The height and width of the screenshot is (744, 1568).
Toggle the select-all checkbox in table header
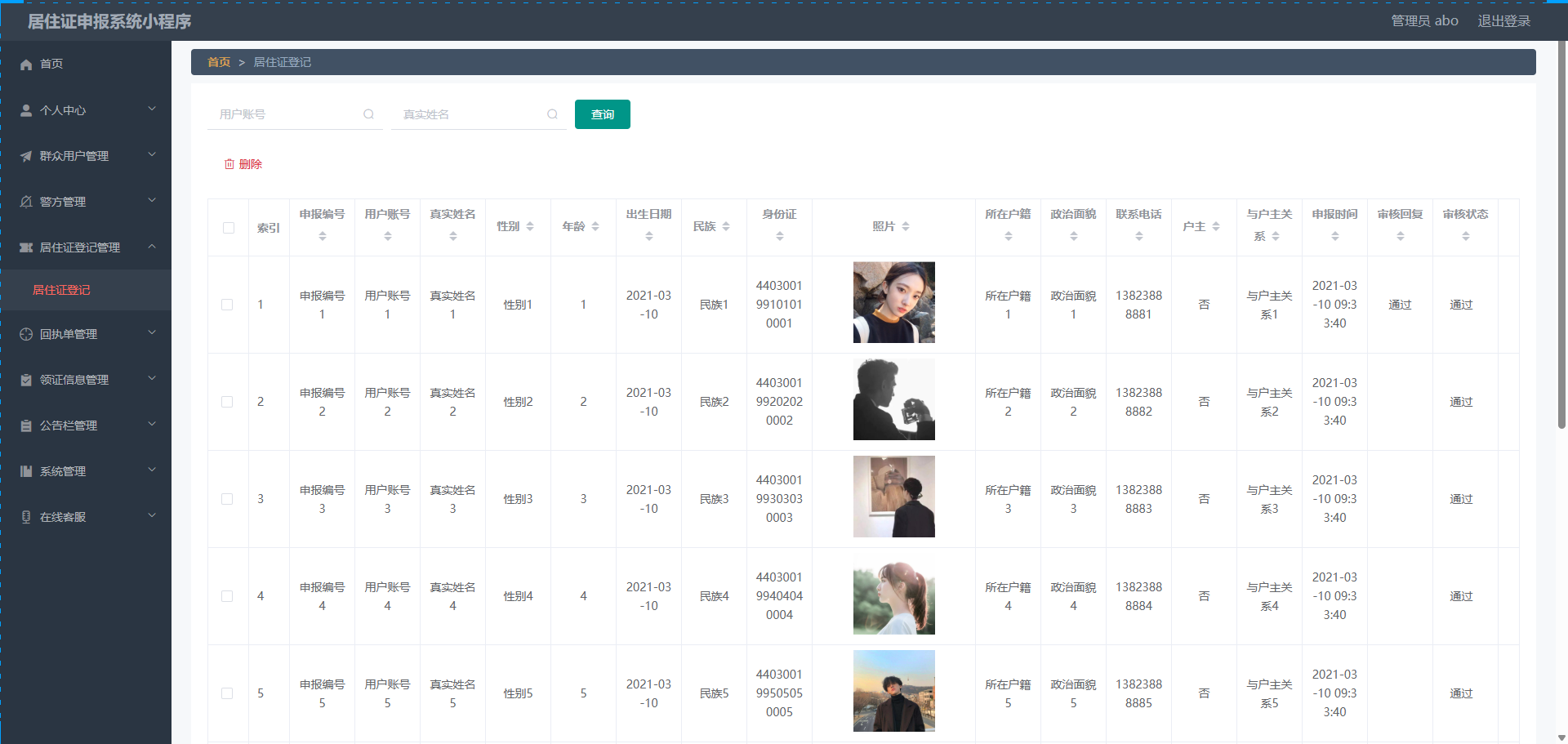tap(229, 228)
